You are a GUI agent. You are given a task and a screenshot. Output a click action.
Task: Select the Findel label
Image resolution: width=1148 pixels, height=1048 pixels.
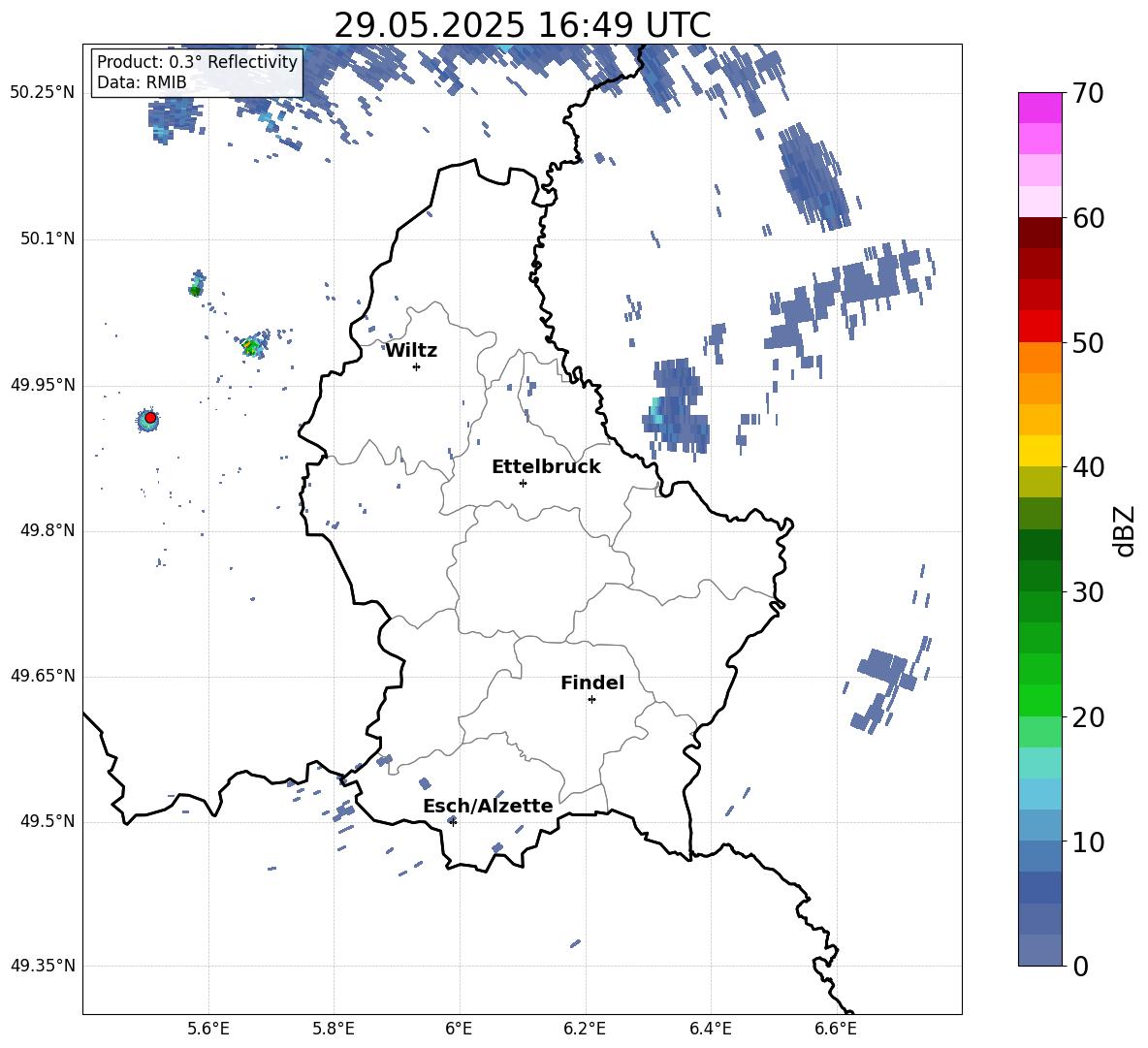[x=592, y=683]
